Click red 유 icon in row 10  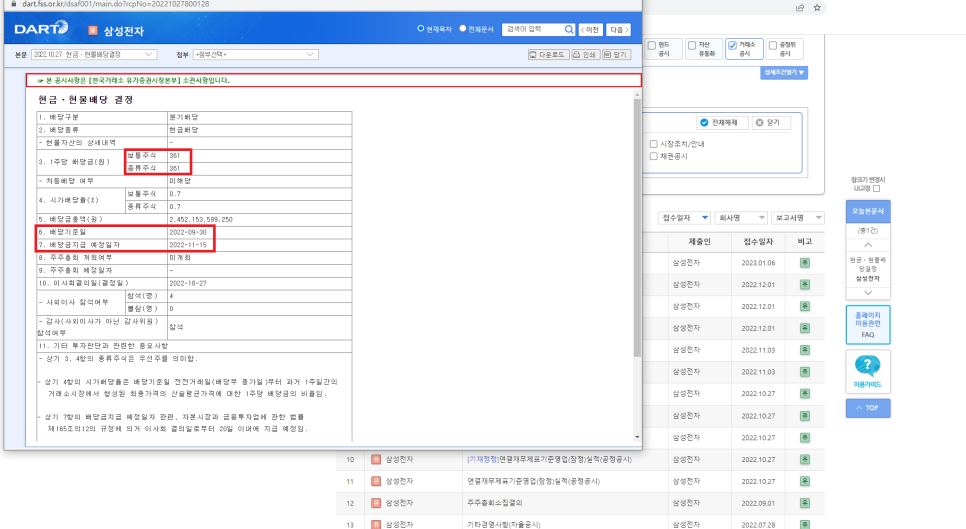[x=376, y=459]
